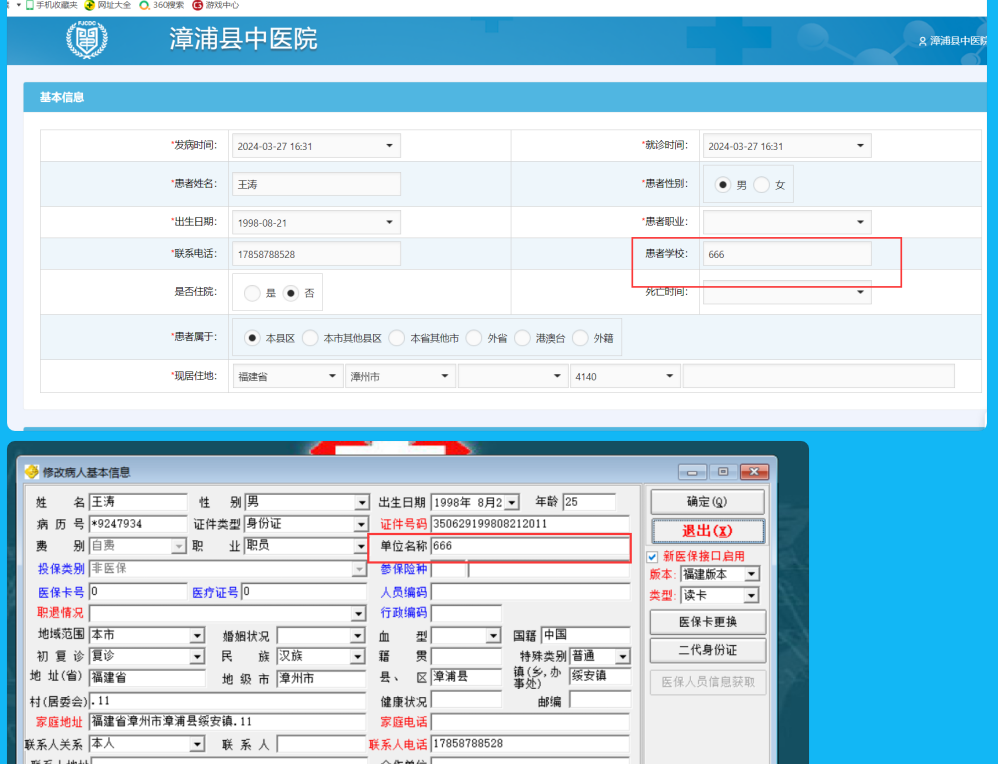This screenshot has height=764, width=998.
Task: Open the 发病时间 date dropdown
Action: pos(389,146)
